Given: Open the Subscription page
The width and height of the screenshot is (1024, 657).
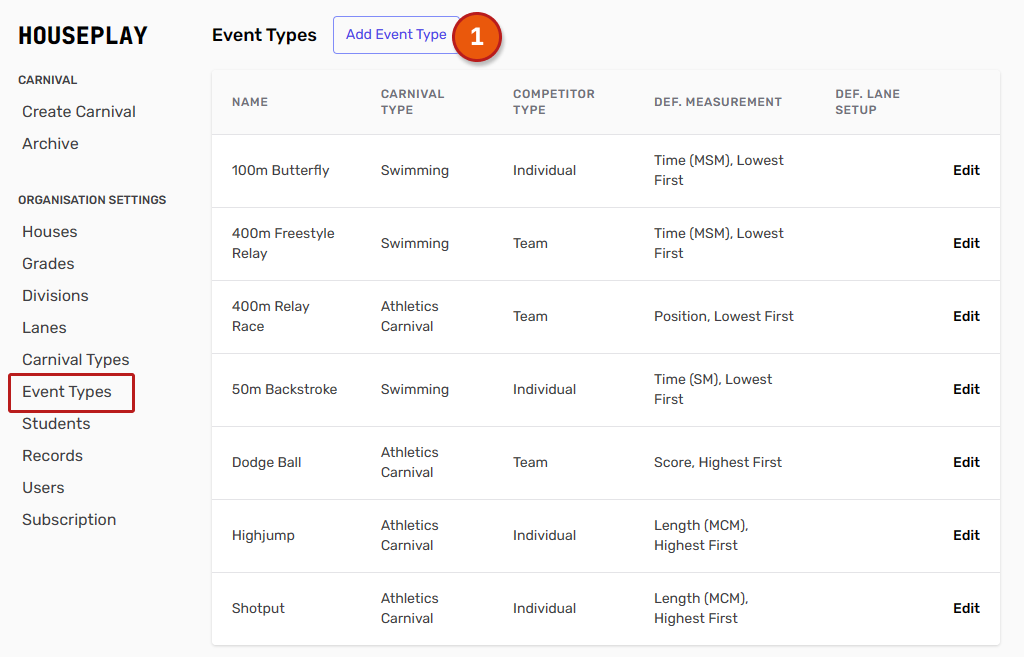Looking at the screenshot, I should pyautogui.click(x=69, y=520).
